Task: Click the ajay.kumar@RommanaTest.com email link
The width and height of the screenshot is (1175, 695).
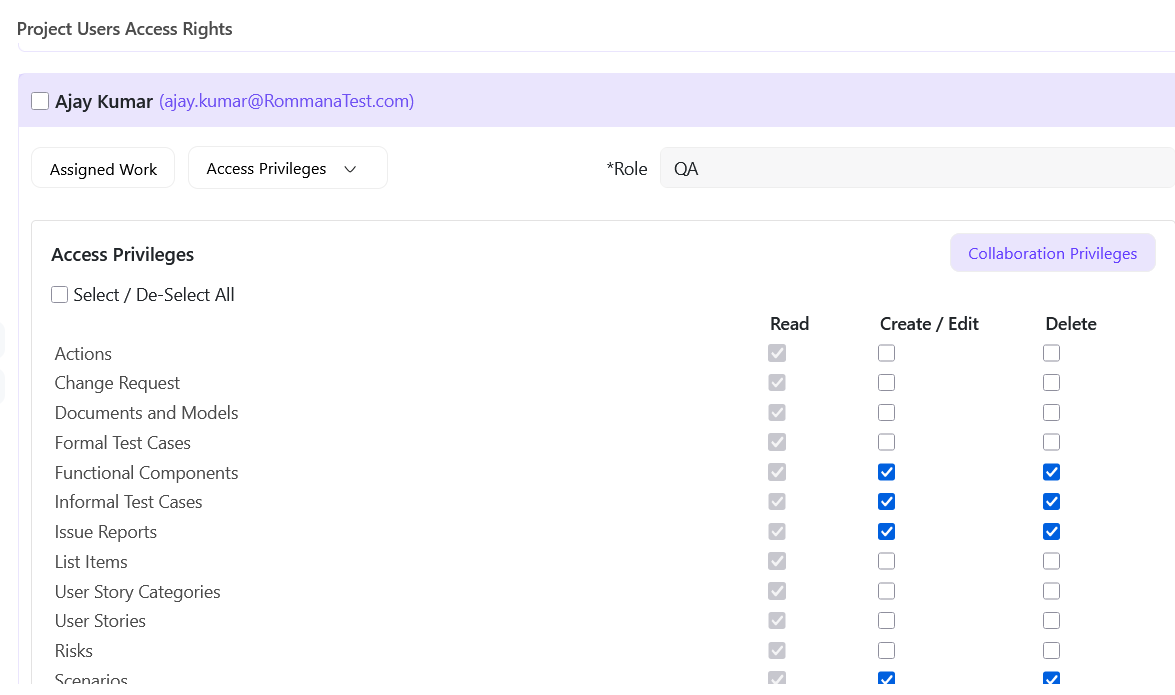Action: (286, 101)
